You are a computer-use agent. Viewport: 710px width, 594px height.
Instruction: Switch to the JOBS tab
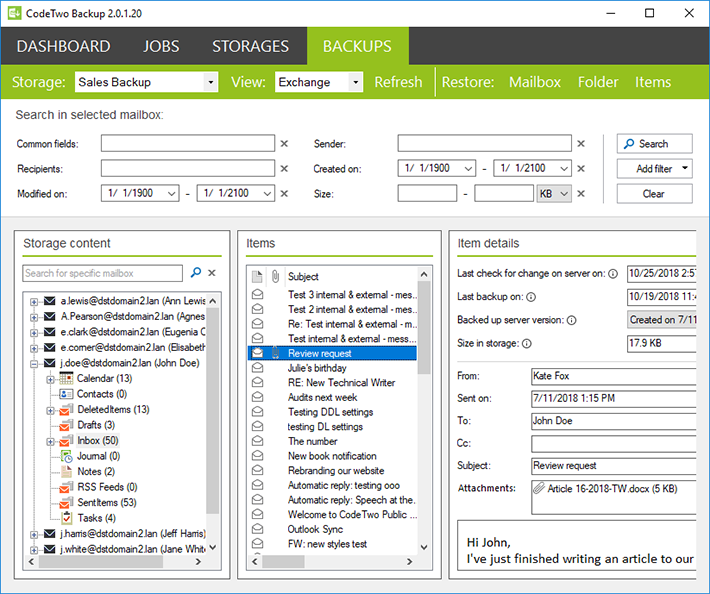pyautogui.click(x=161, y=46)
